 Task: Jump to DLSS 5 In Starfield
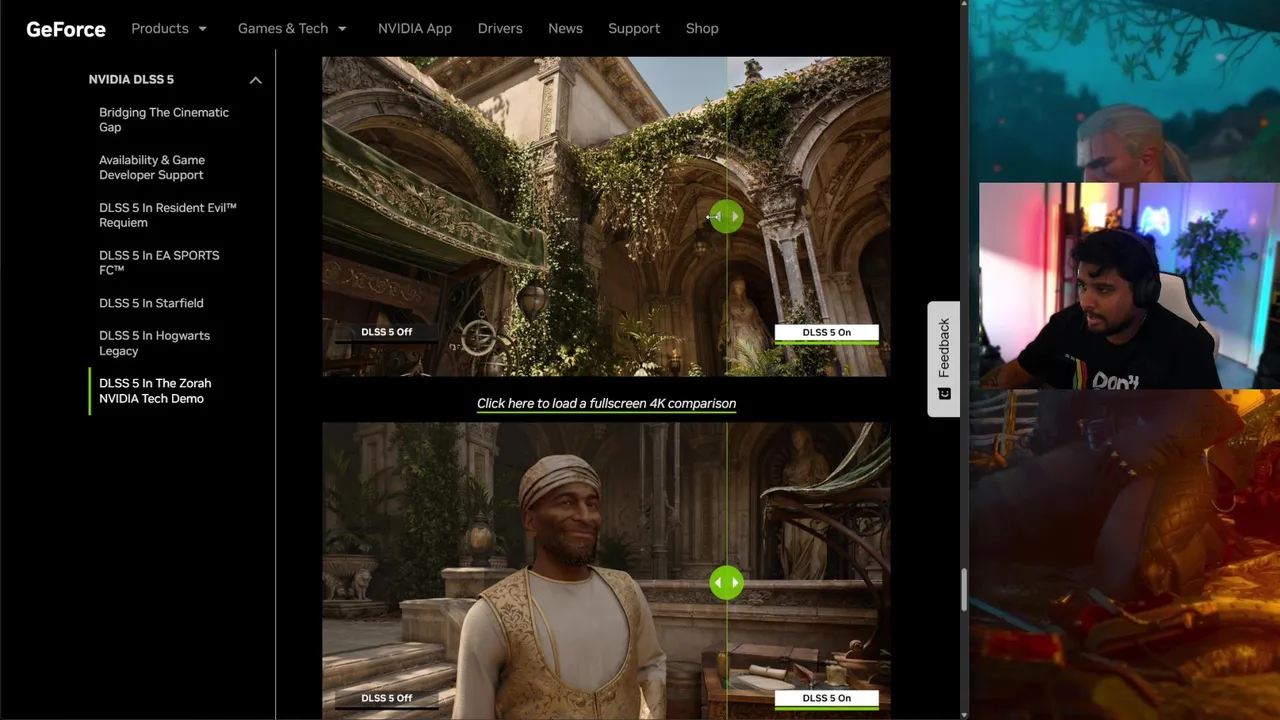pos(151,303)
